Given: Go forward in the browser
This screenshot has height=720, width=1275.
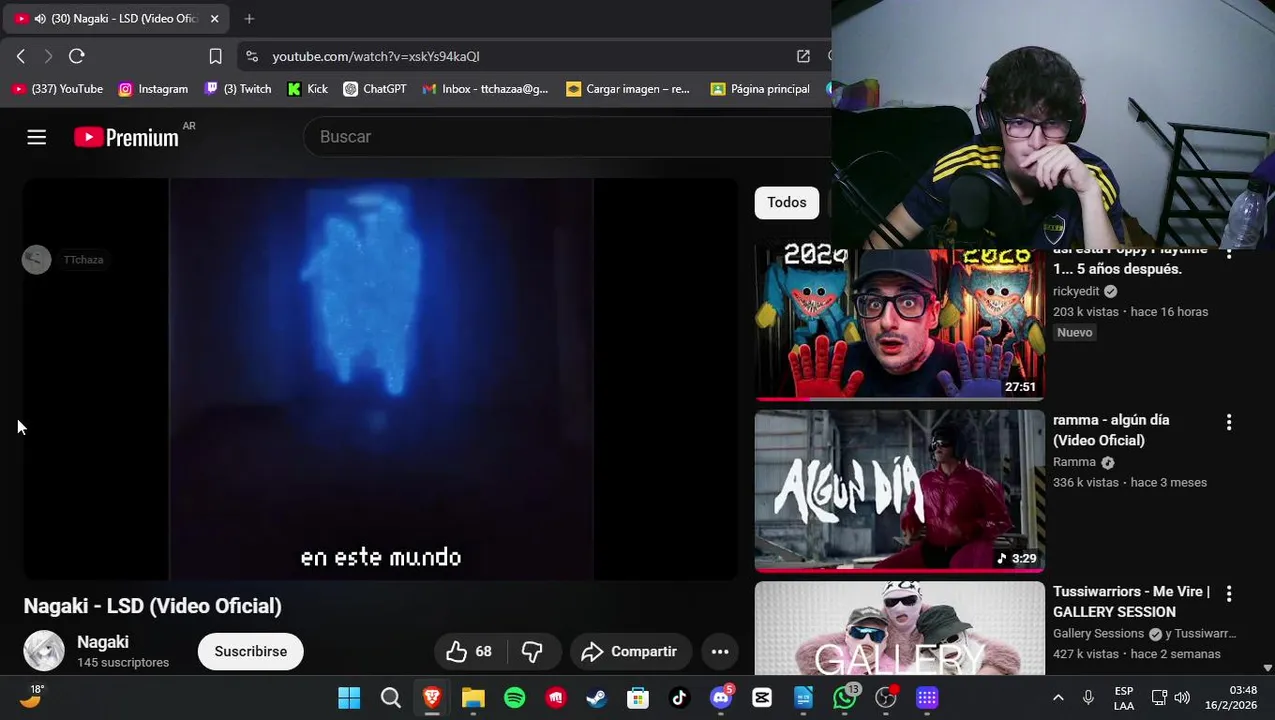Looking at the screenshot, I should [x=48, y=56].
